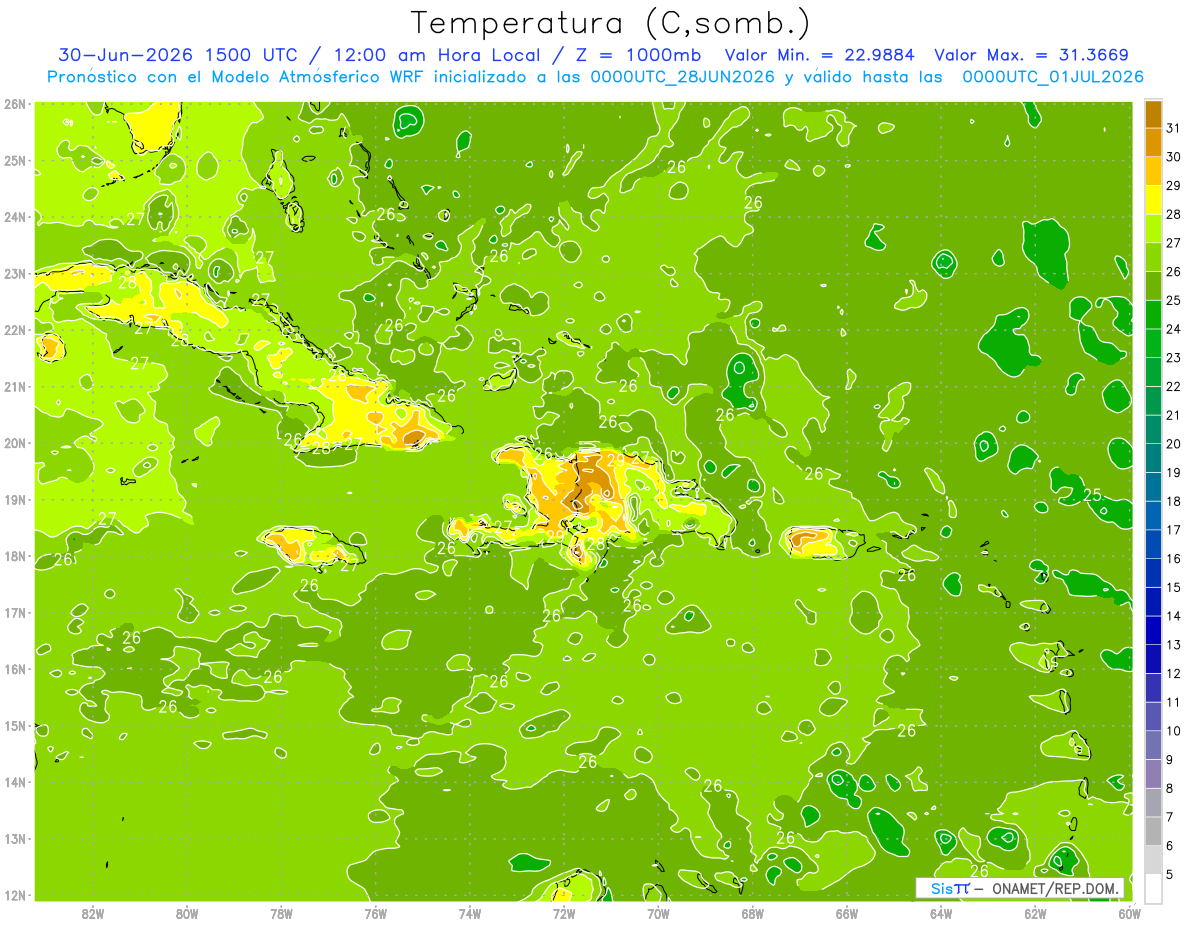Screen dimensions: 1200x927
Task: Click the 18N latitude axis label
Action: tap(15, 555)
